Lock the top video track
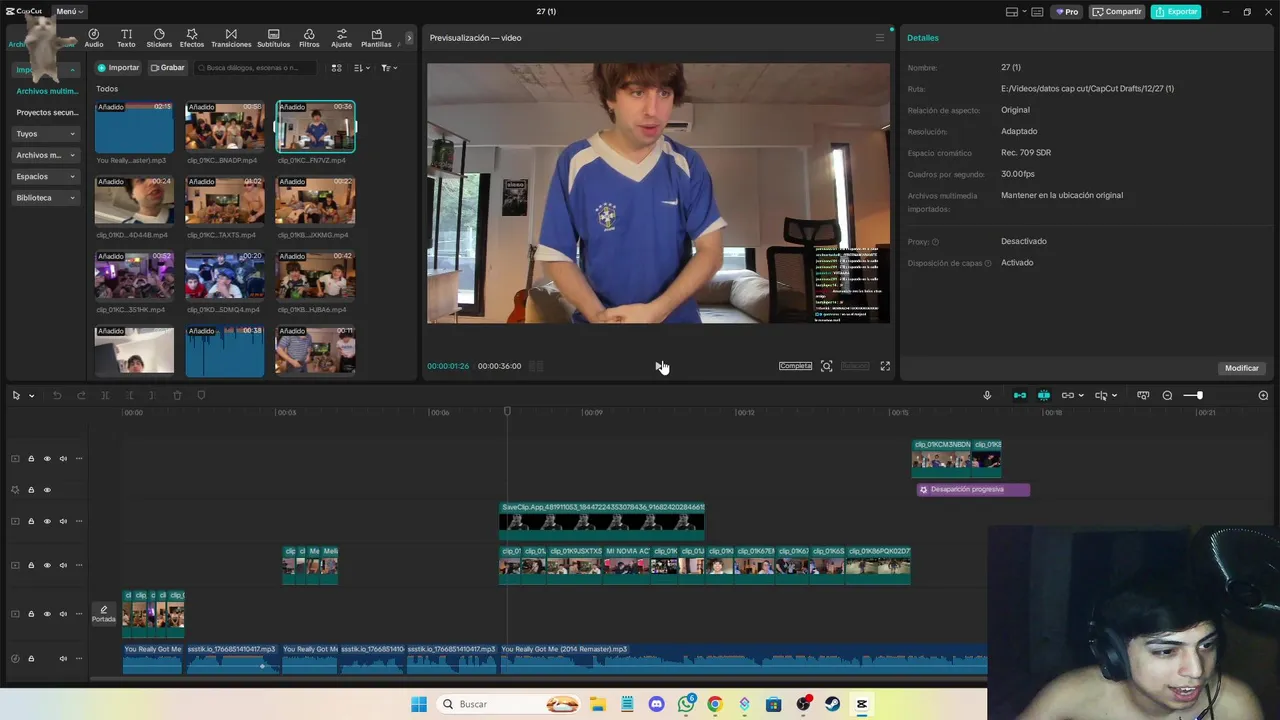The image size is (1280, 720). coord(31,459)
